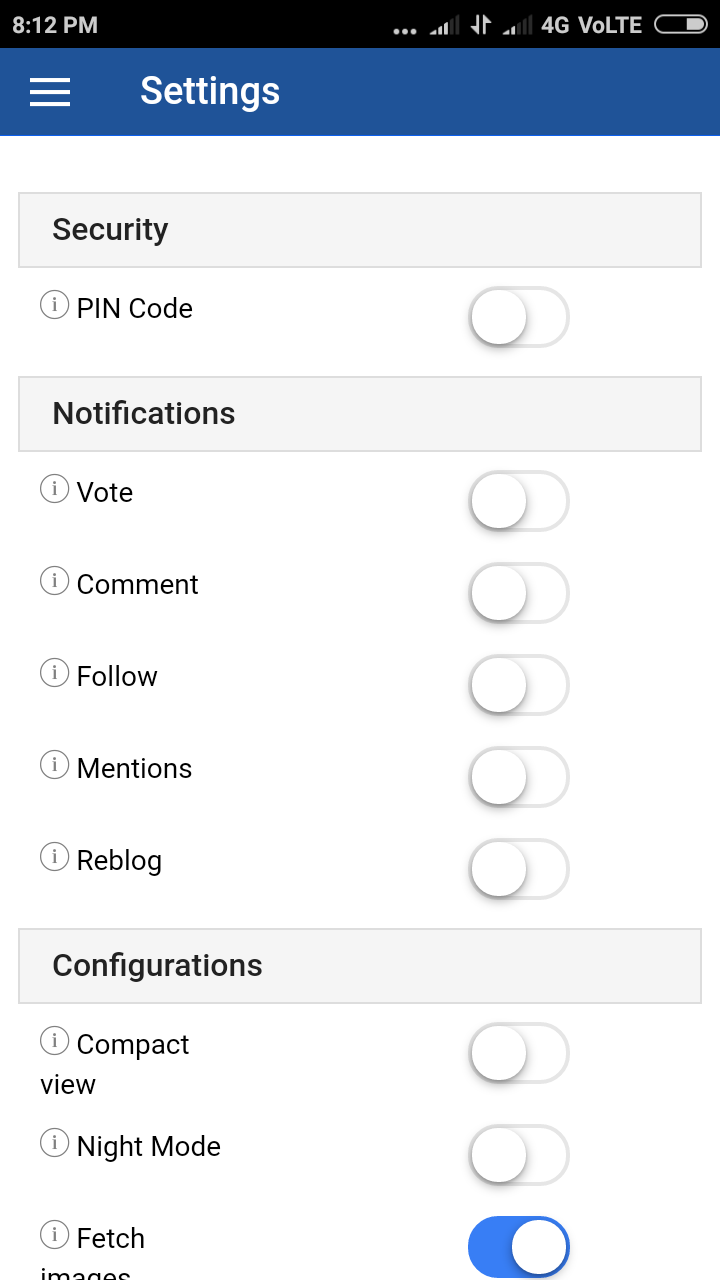The width and height of the screenshot is (720, 1280).
Task: Tap the info icon next to Reblog
Action: pos(54,857)
